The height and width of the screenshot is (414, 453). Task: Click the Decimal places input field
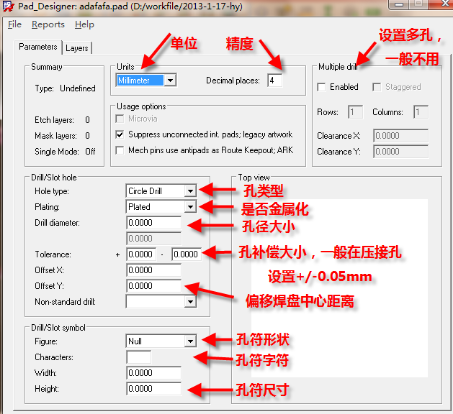click(275, 80)
